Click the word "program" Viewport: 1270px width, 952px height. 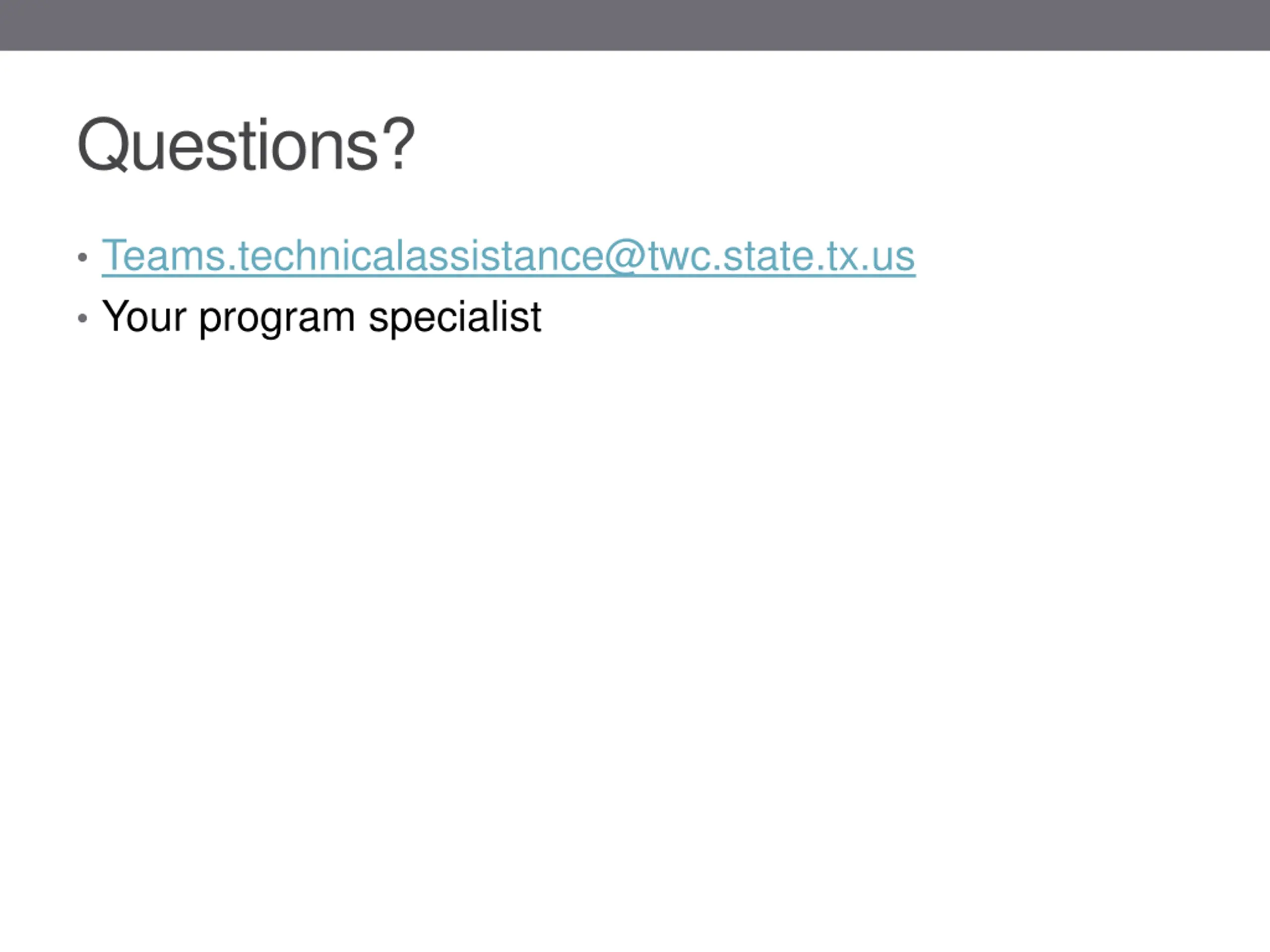point(277,319)
